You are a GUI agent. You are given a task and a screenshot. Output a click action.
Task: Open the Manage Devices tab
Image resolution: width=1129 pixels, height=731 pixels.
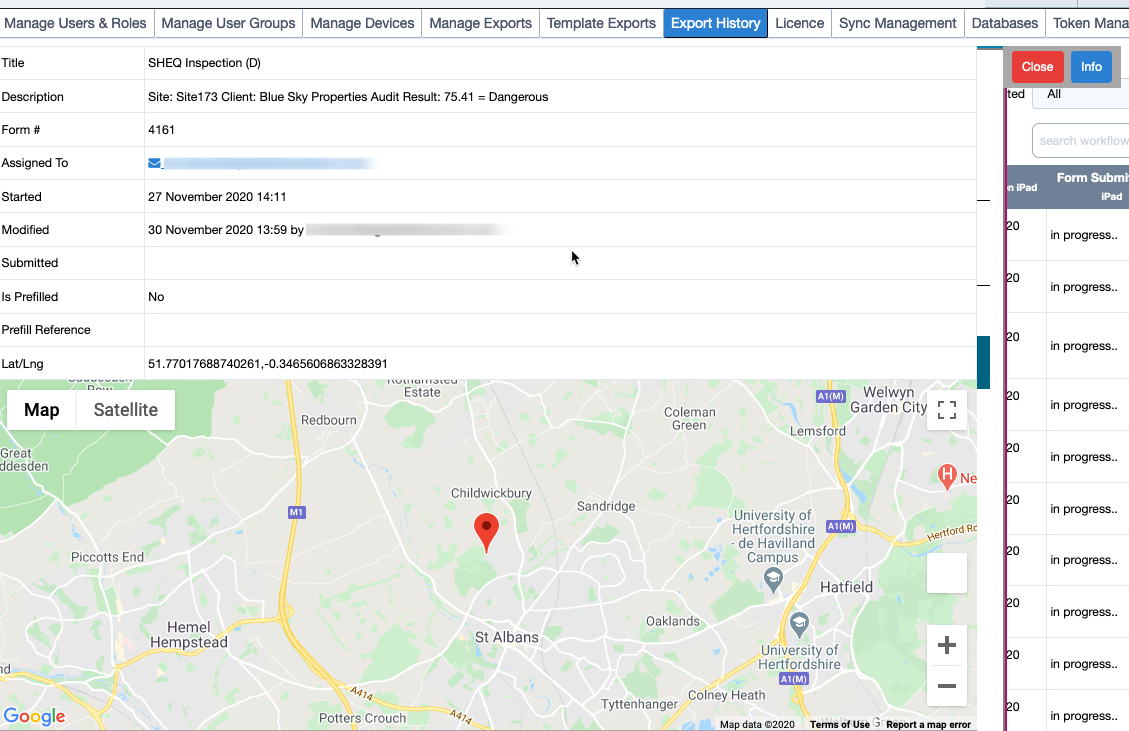pyautogui.click(x=362, y=23)
